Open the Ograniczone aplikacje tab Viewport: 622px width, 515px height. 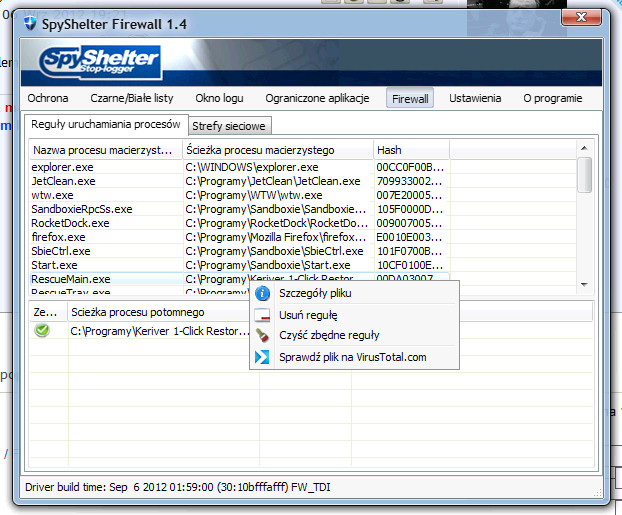(317, 98)
